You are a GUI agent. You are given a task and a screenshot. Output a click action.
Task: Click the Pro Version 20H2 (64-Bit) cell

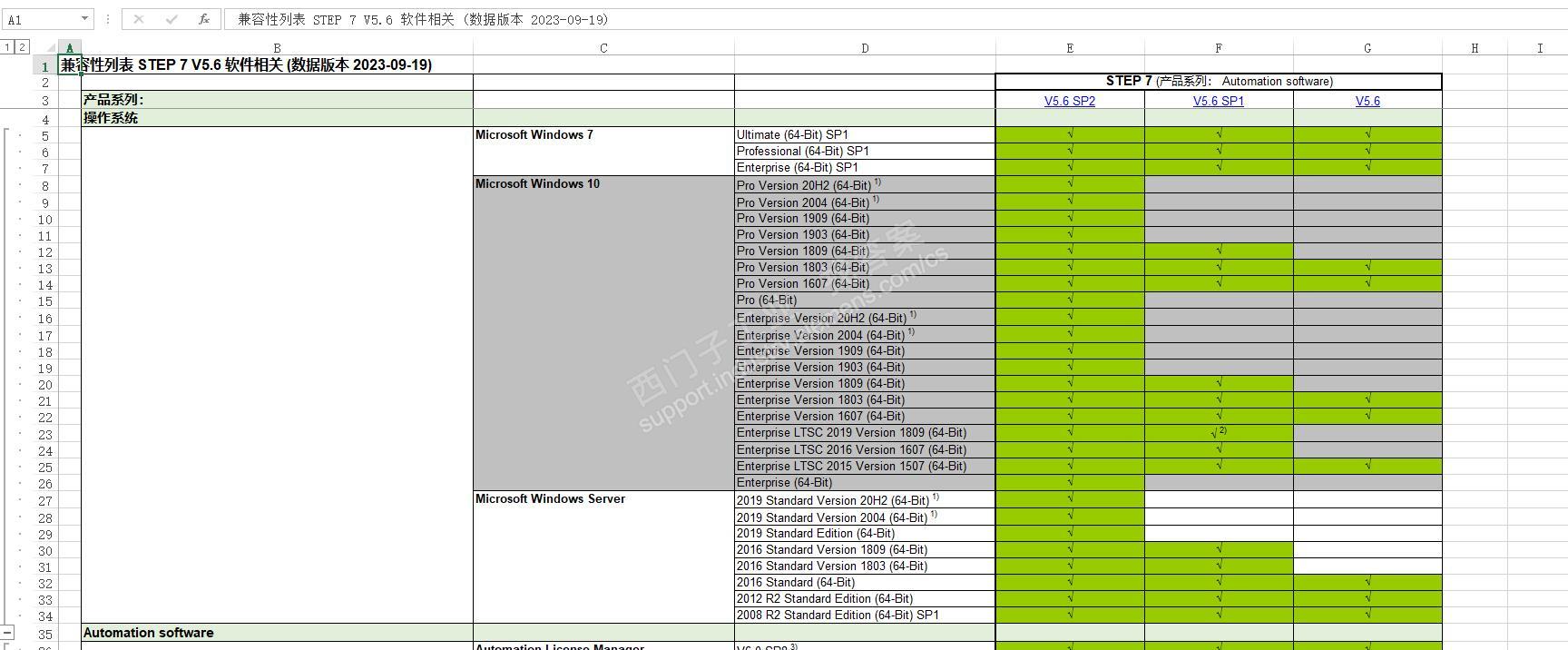click(x=865, y=185)
